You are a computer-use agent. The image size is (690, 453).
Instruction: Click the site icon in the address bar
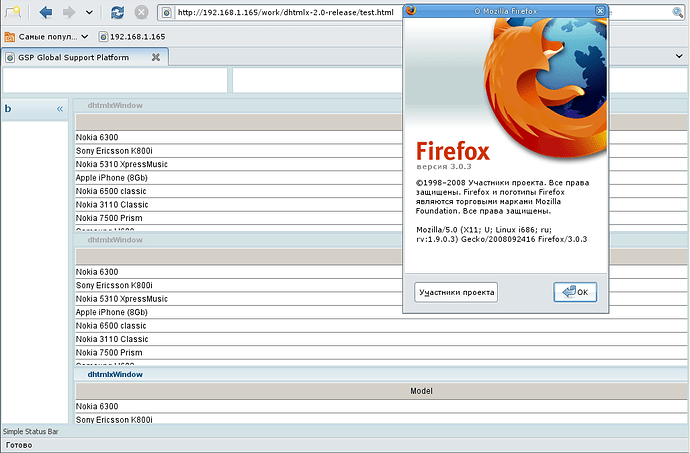166,13
